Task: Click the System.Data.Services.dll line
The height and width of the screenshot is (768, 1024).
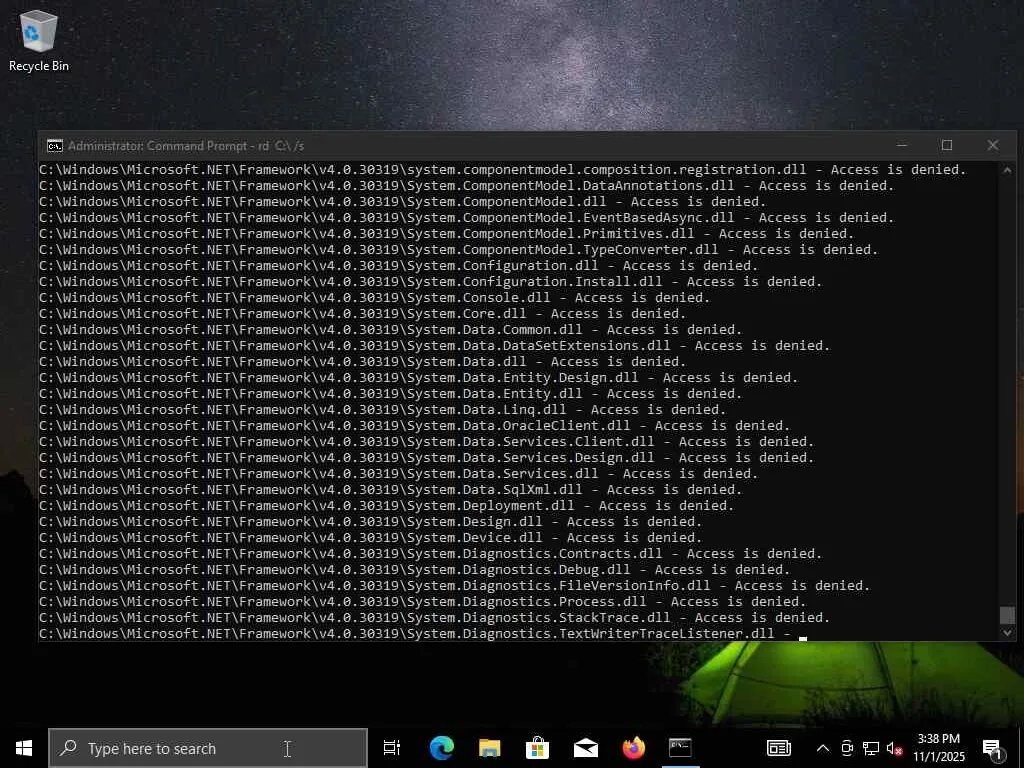Action: click(398, 473)
